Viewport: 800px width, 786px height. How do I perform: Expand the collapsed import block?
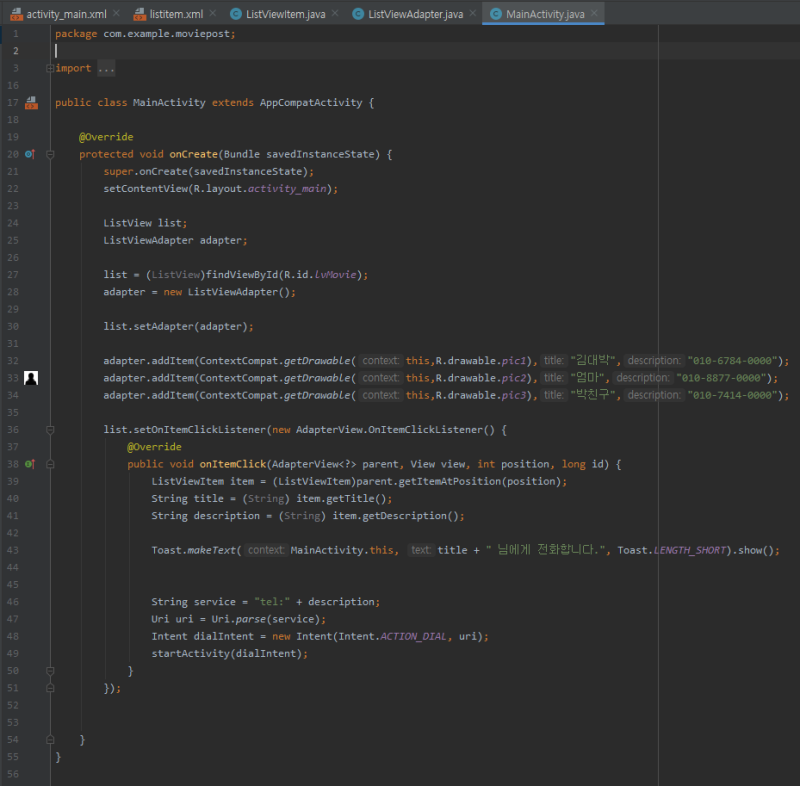tap(49, 68)
